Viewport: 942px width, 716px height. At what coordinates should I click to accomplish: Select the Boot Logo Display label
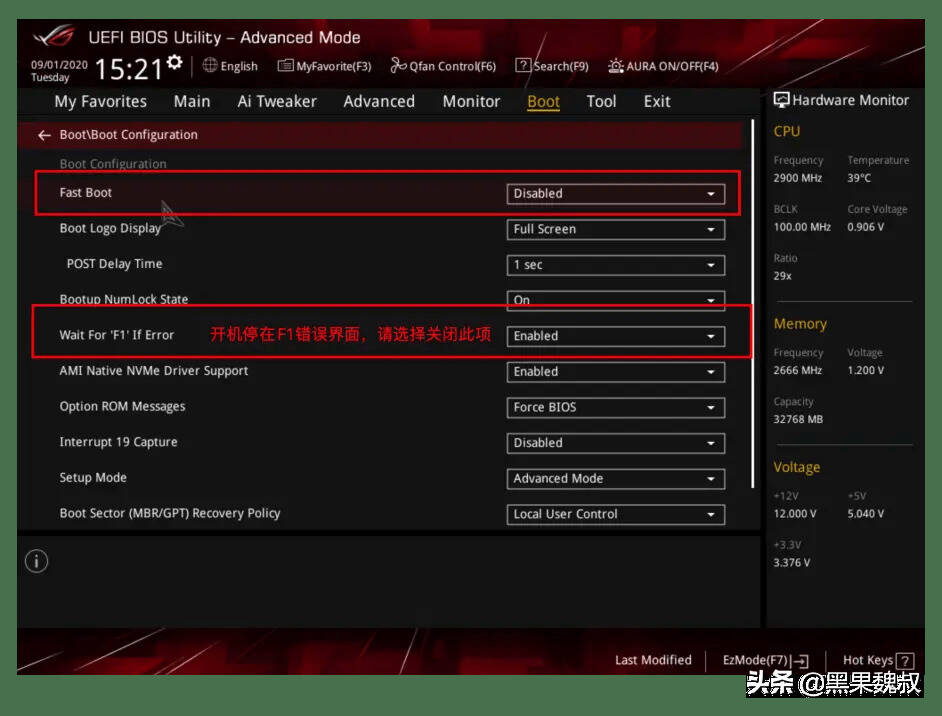point(111,228)
